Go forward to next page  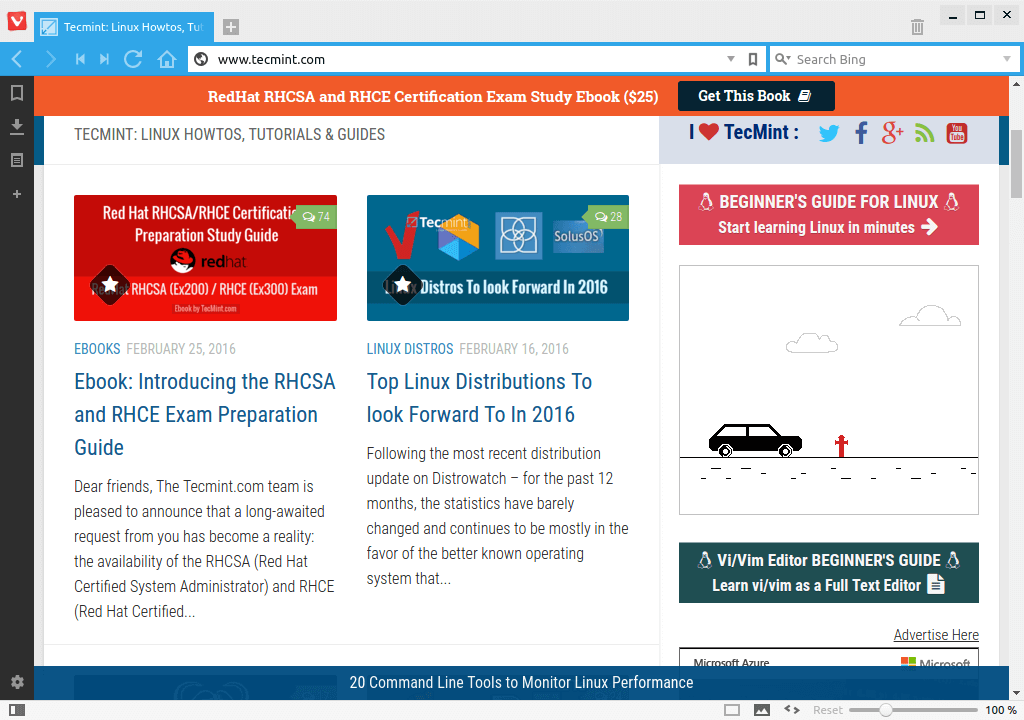coord(50,59)
